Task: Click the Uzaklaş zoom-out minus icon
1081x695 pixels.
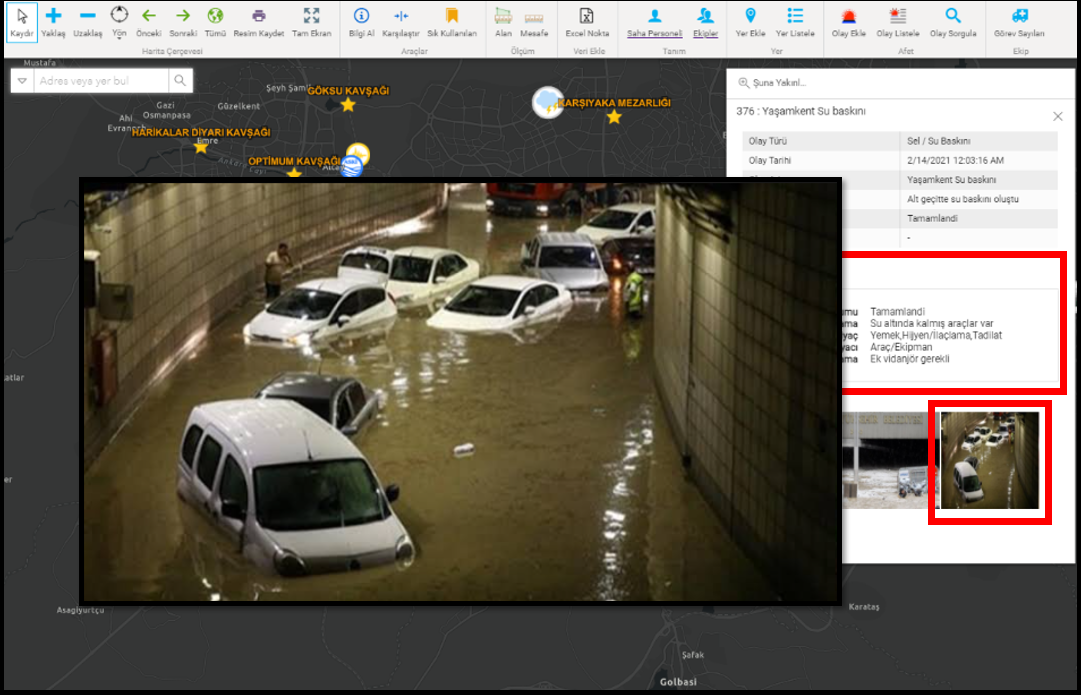Action: (87, 17)
